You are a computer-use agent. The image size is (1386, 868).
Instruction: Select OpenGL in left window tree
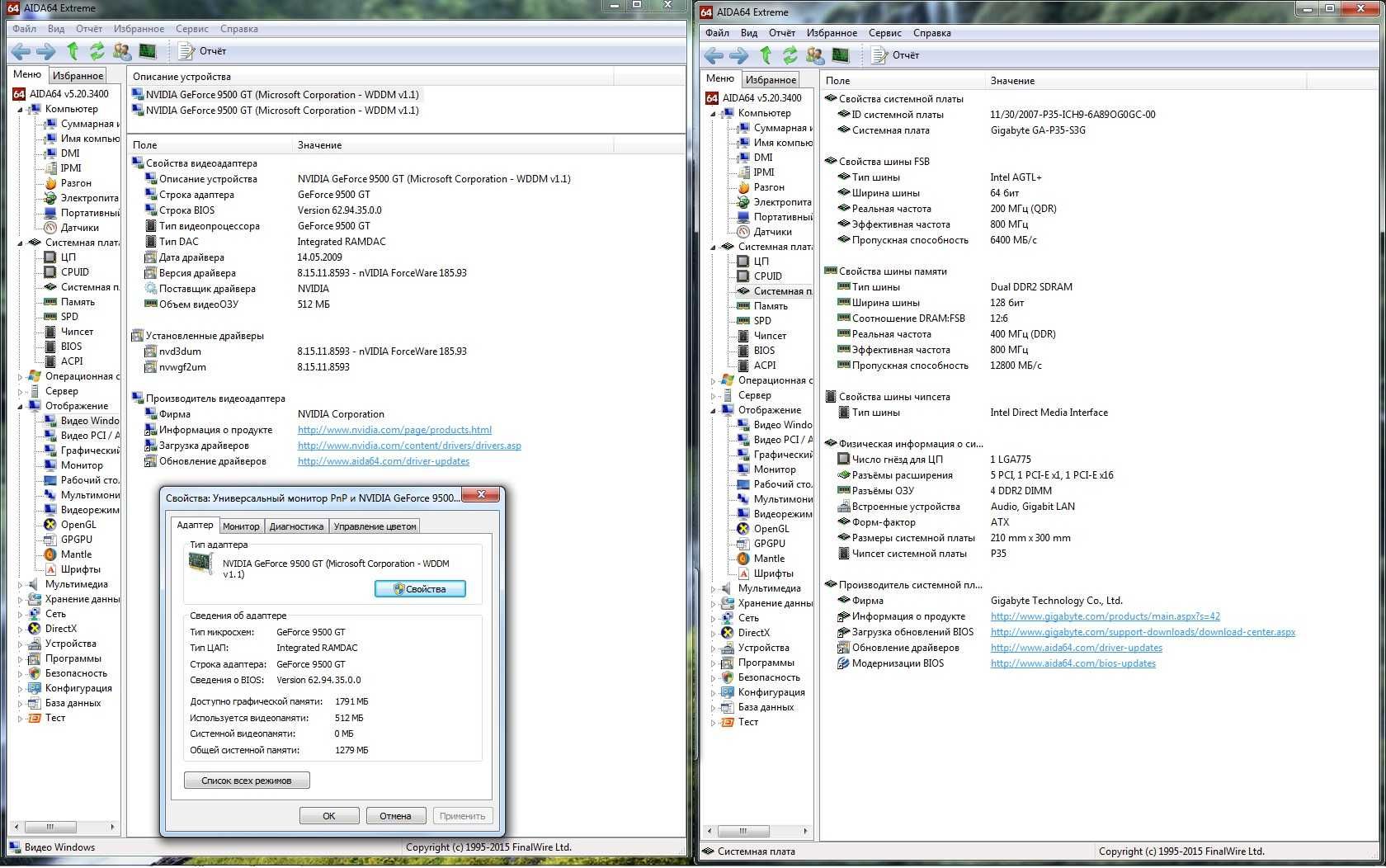(78, 525)
